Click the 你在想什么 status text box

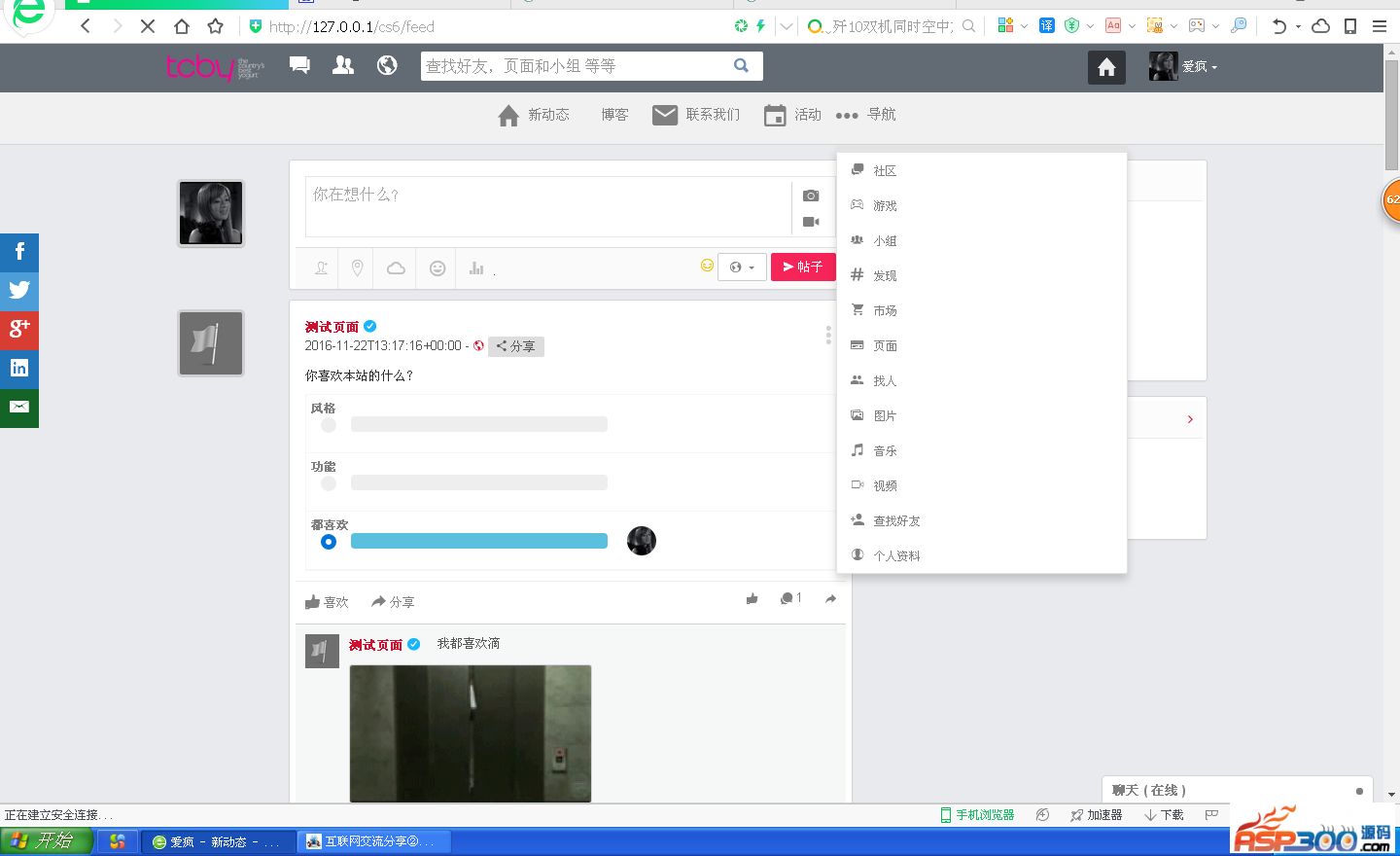(548, 206)
